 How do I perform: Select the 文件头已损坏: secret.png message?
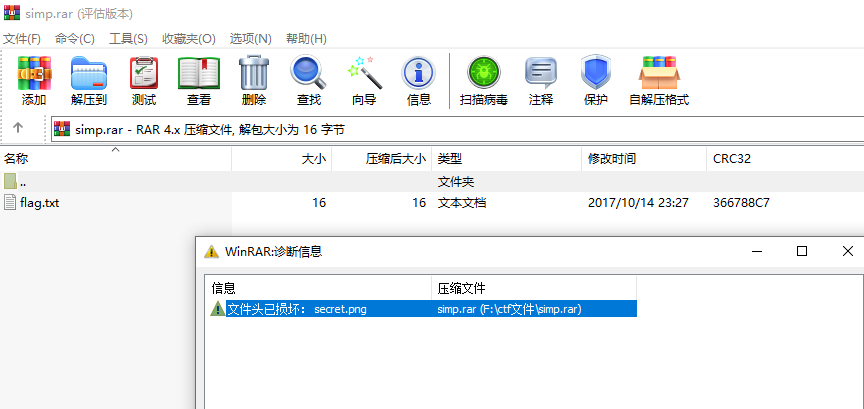point(297,309)
